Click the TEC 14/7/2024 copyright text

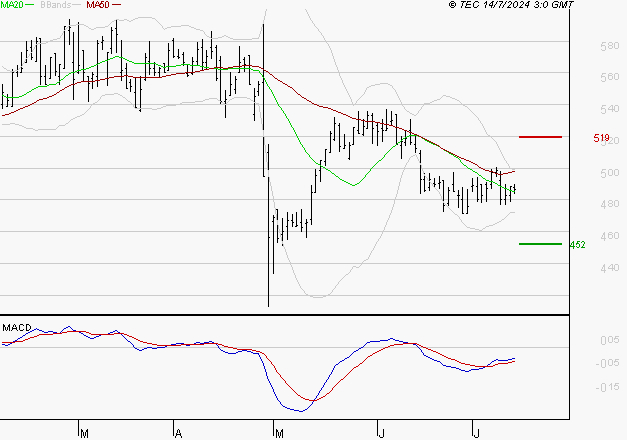(511, 5)
